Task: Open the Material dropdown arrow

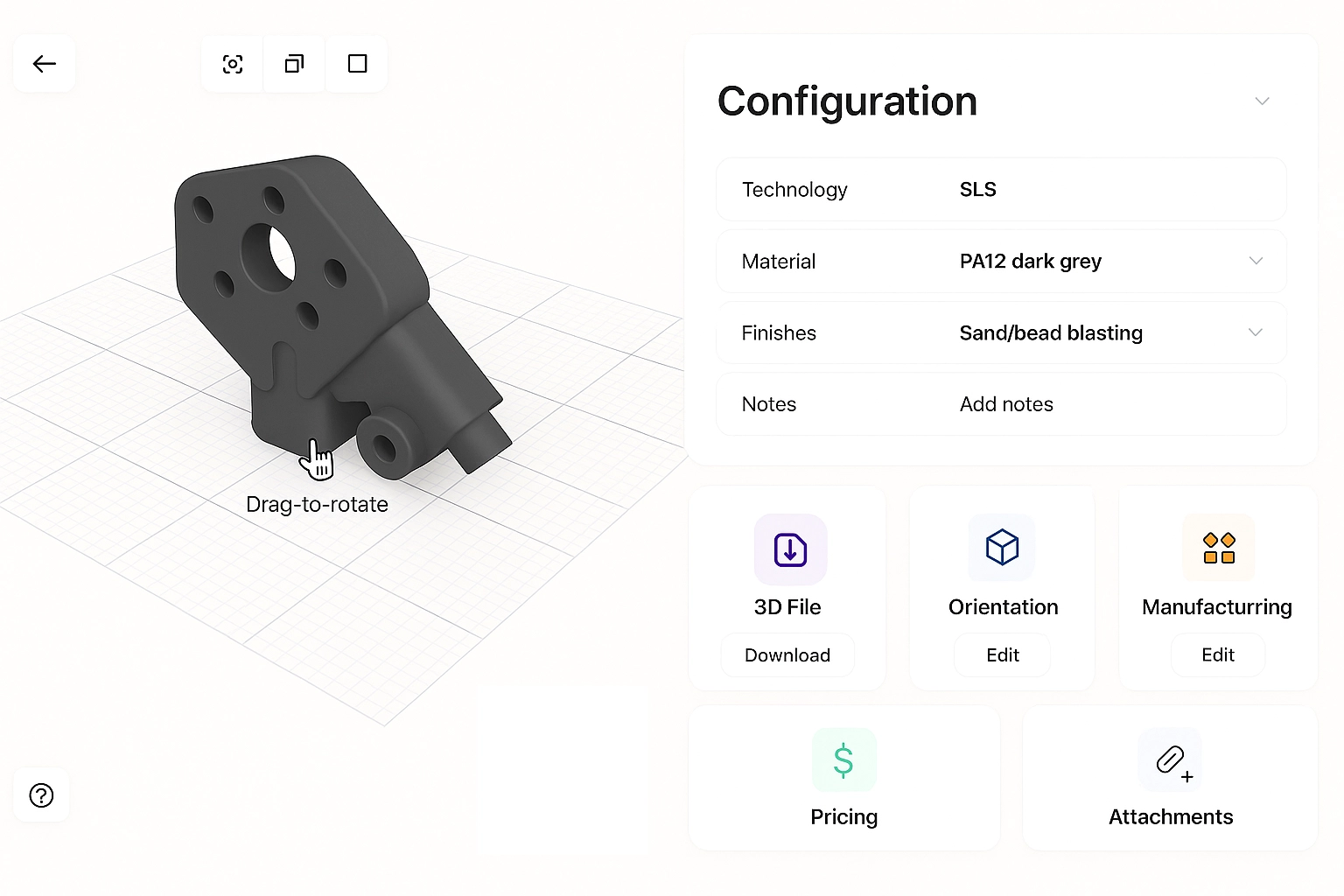Action: click(x=1256, y=261)
